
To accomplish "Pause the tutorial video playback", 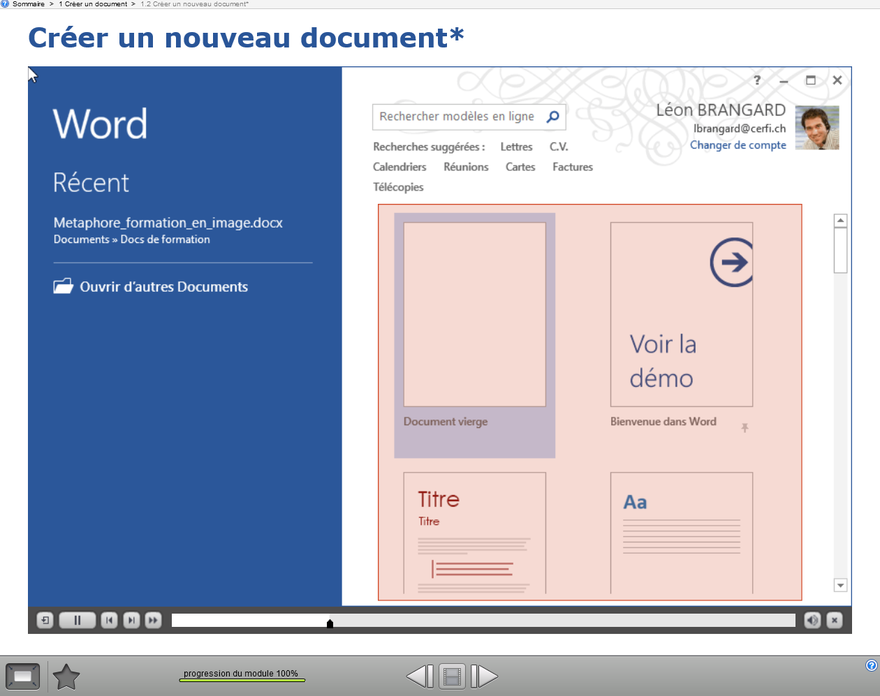I will click(x=77, y=621).
